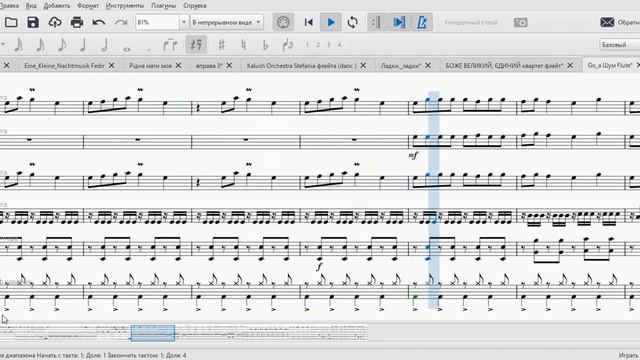Close the БОЖЕ ВЕЛИКИЙ, ЄДИНИЙ tab
640x360 pixels.
tap(570, 65)
